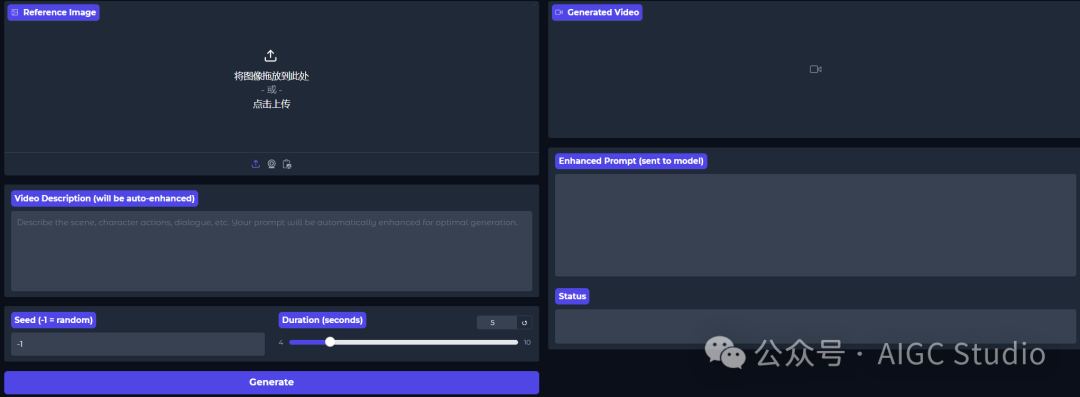
Task: Click the Duration (seconds) label
Action: click(322, 320)
